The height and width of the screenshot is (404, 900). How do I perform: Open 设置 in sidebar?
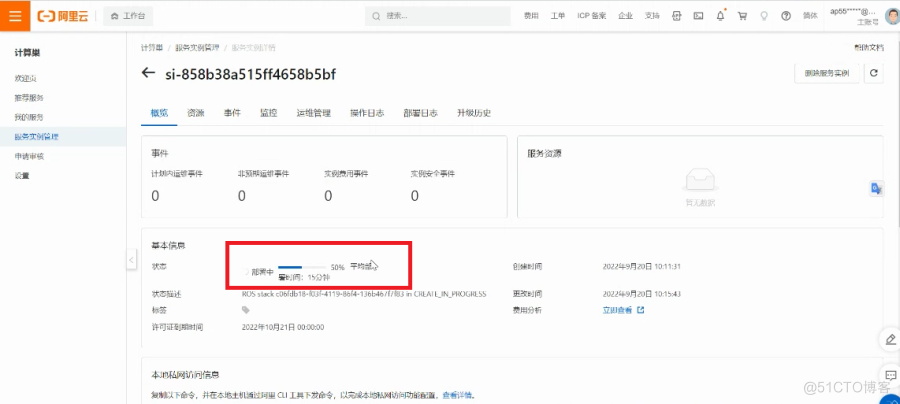(x=22, y=176)
